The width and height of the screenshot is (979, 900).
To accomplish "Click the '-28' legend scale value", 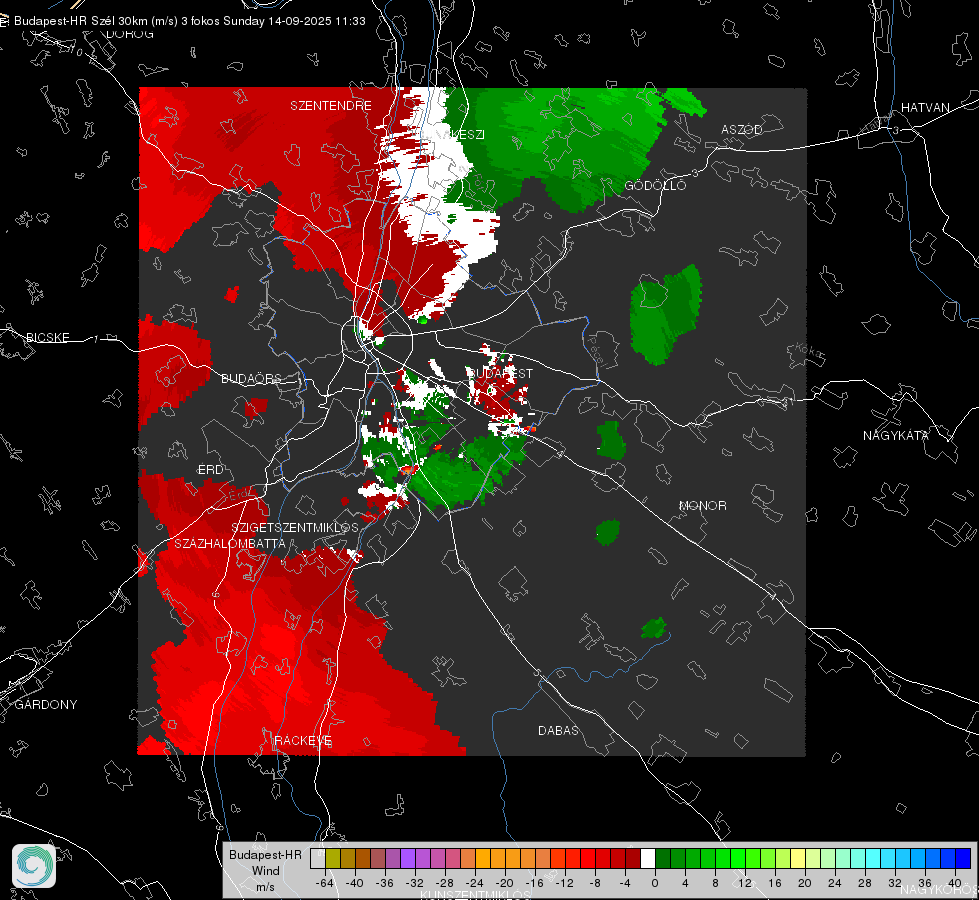I will [445, 883].
